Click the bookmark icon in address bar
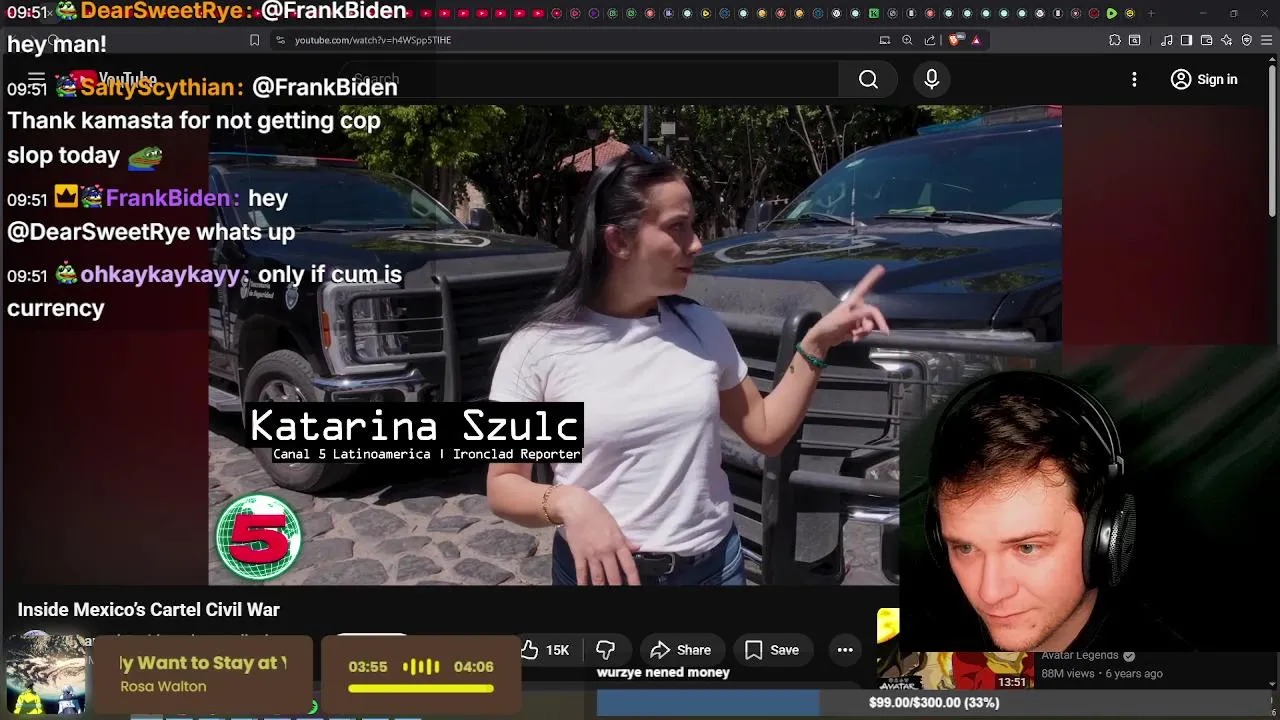Image resolution: width=1280 pixels, height=720 pixels. tap(254, 40)
